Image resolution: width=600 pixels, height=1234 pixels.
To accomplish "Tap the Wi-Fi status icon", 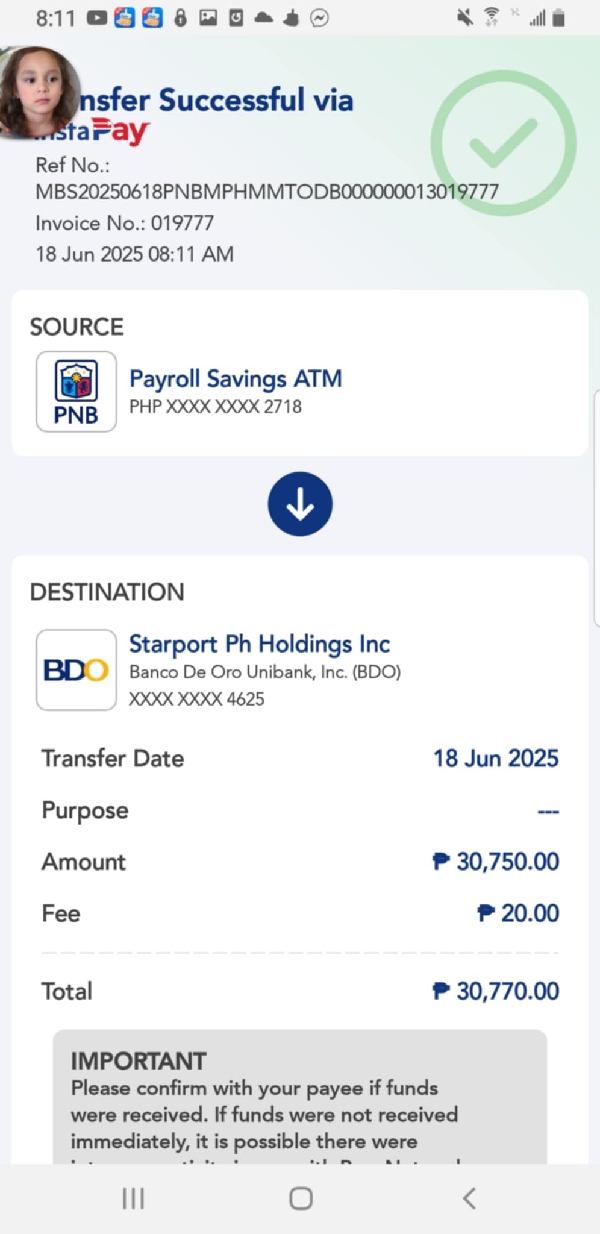I will [x=491, y=18].
